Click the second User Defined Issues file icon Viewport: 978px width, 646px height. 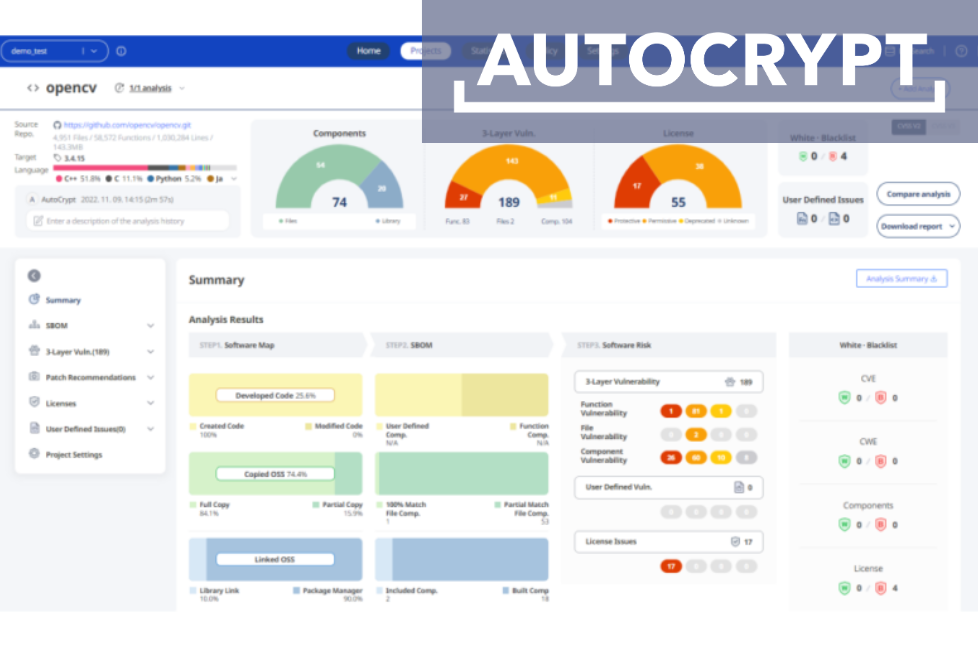coord(834,218)
